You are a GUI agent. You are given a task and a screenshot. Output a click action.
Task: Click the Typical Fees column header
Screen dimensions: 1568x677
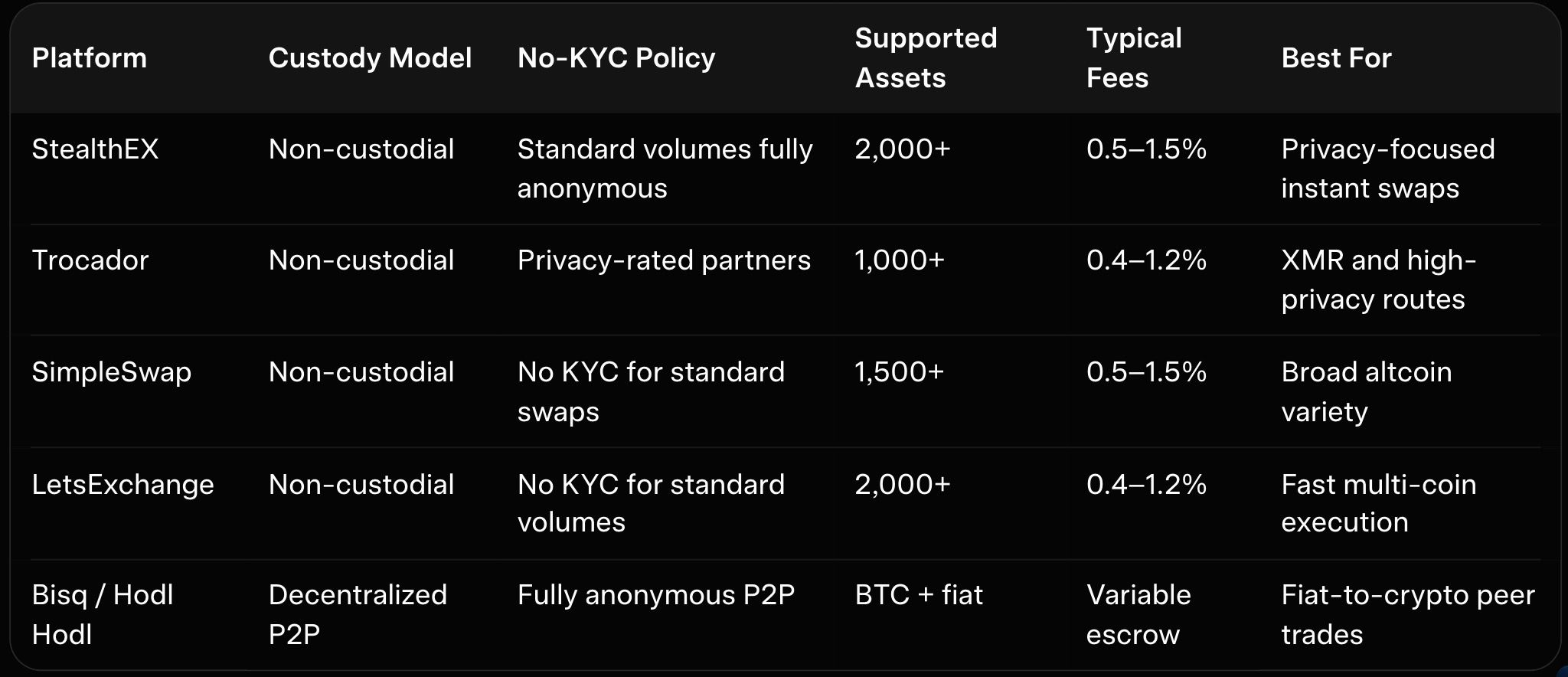pos(1134,58)
